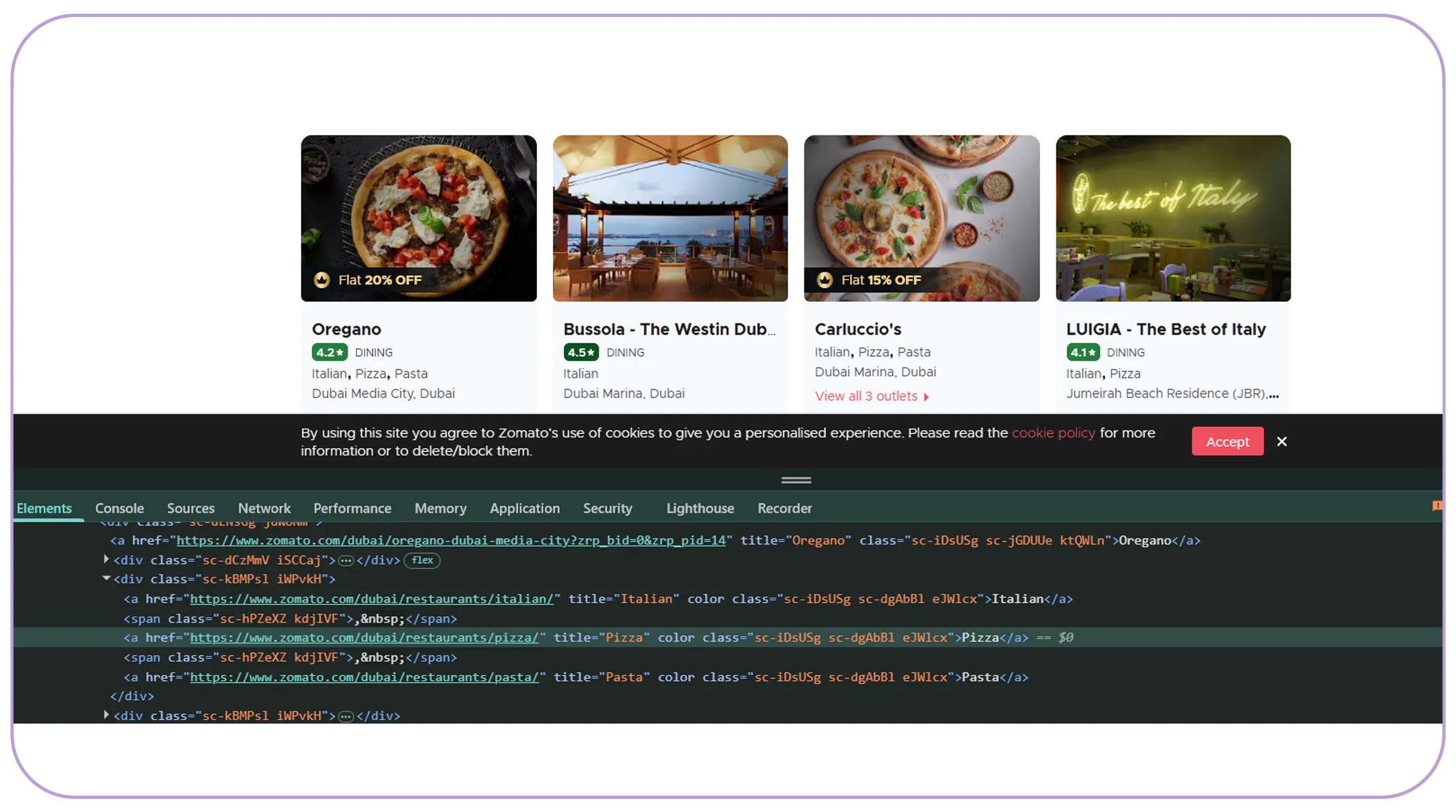Click the restaurants/pasta/ href in DOM
This screenshot has height=812, width=1456.
click(x=364, y=676)
